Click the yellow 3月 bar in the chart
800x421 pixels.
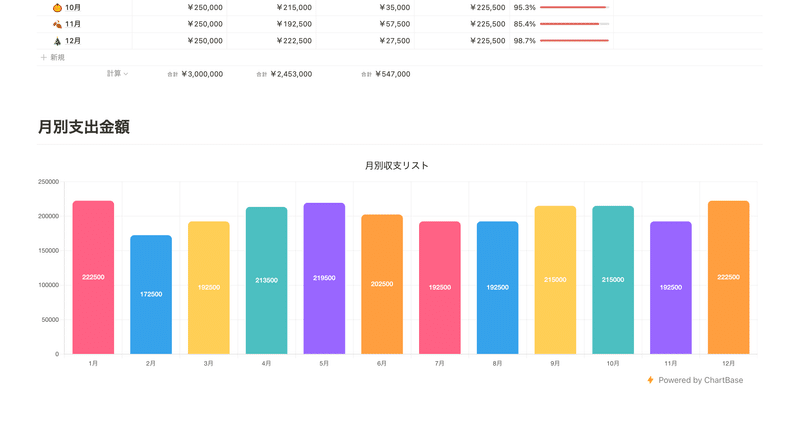(209, 287)
